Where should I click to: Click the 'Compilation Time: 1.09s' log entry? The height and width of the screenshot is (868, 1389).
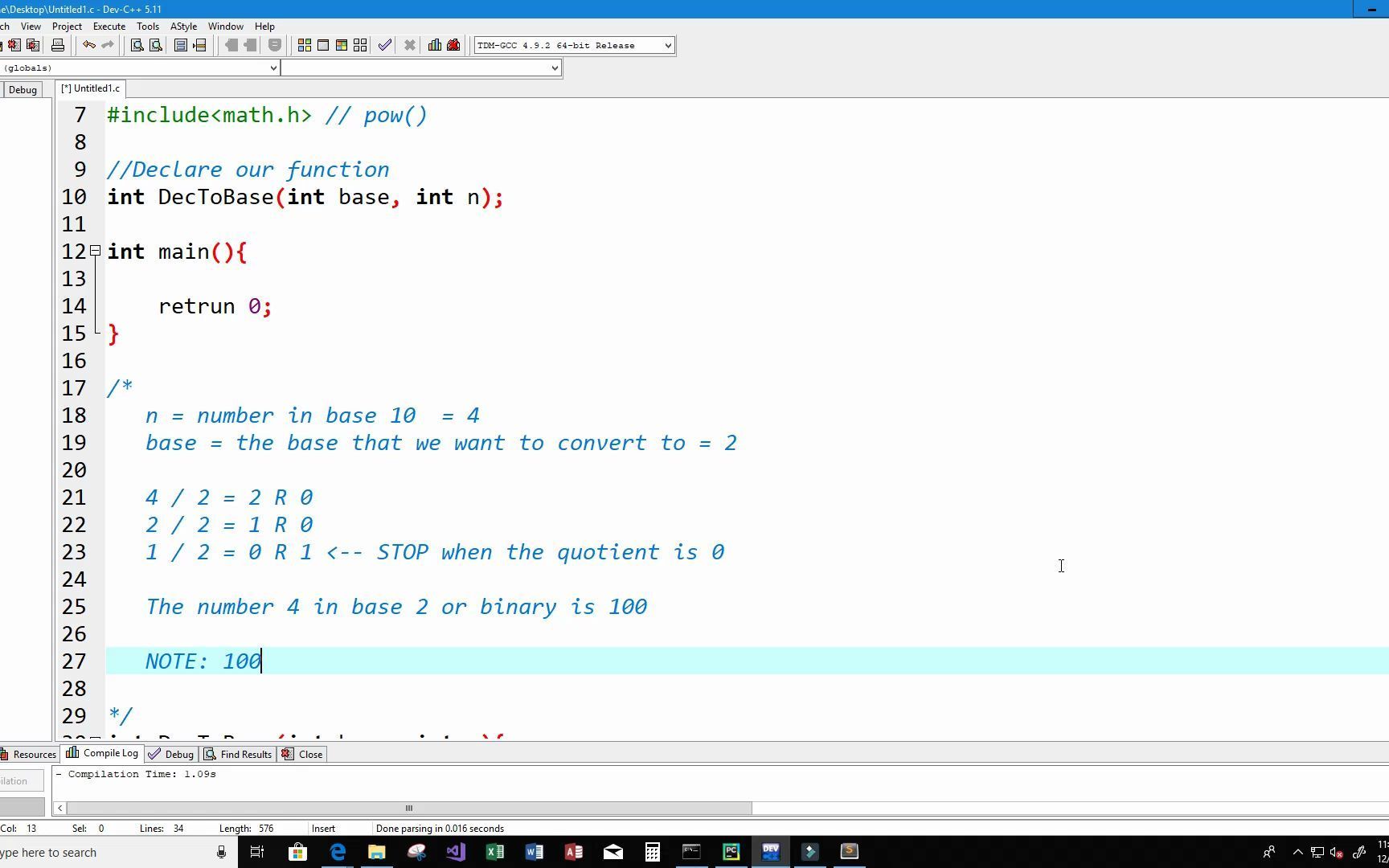[136, 775]
